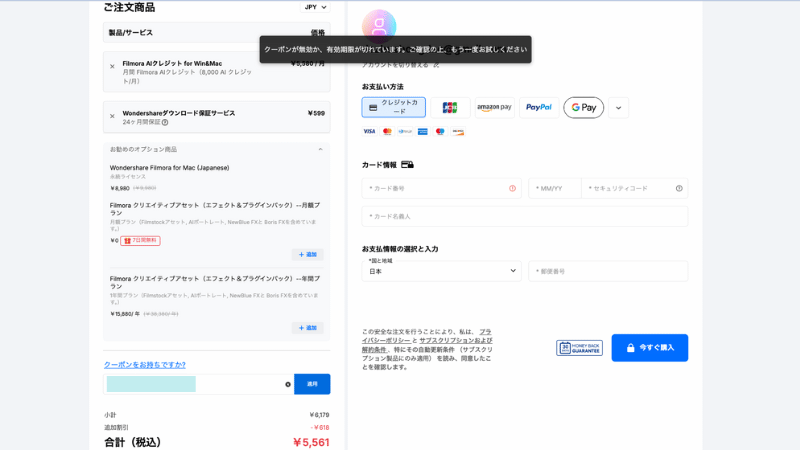Screen dimensions: 800x450
Task: Select credit card payment option
Action: click(393, 107)
